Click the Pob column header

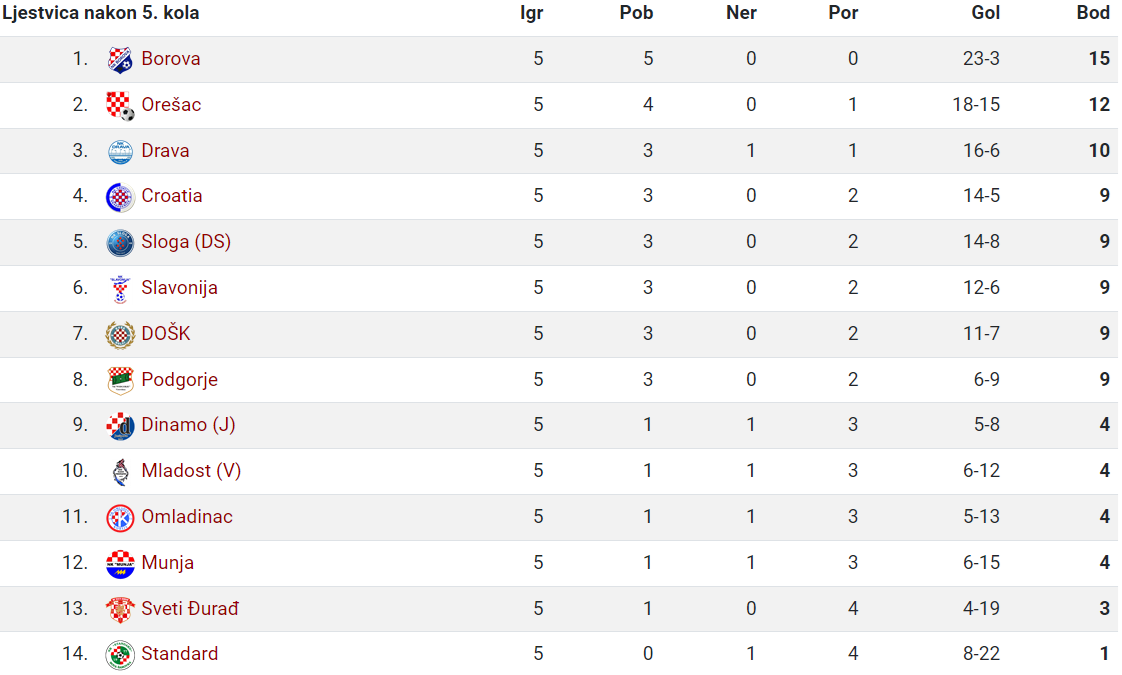pyautogui.click(x=636, y=13)
